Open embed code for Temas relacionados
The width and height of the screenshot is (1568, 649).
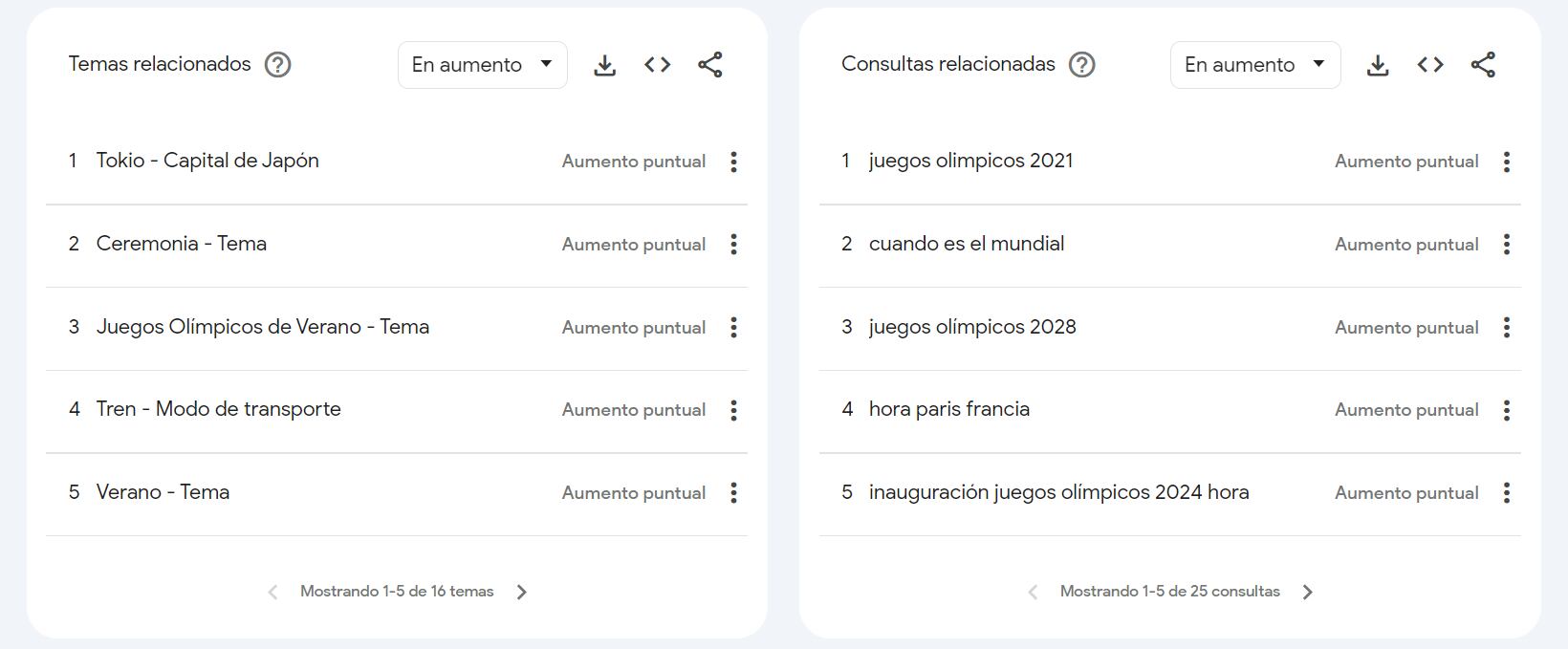click(658, 65)
